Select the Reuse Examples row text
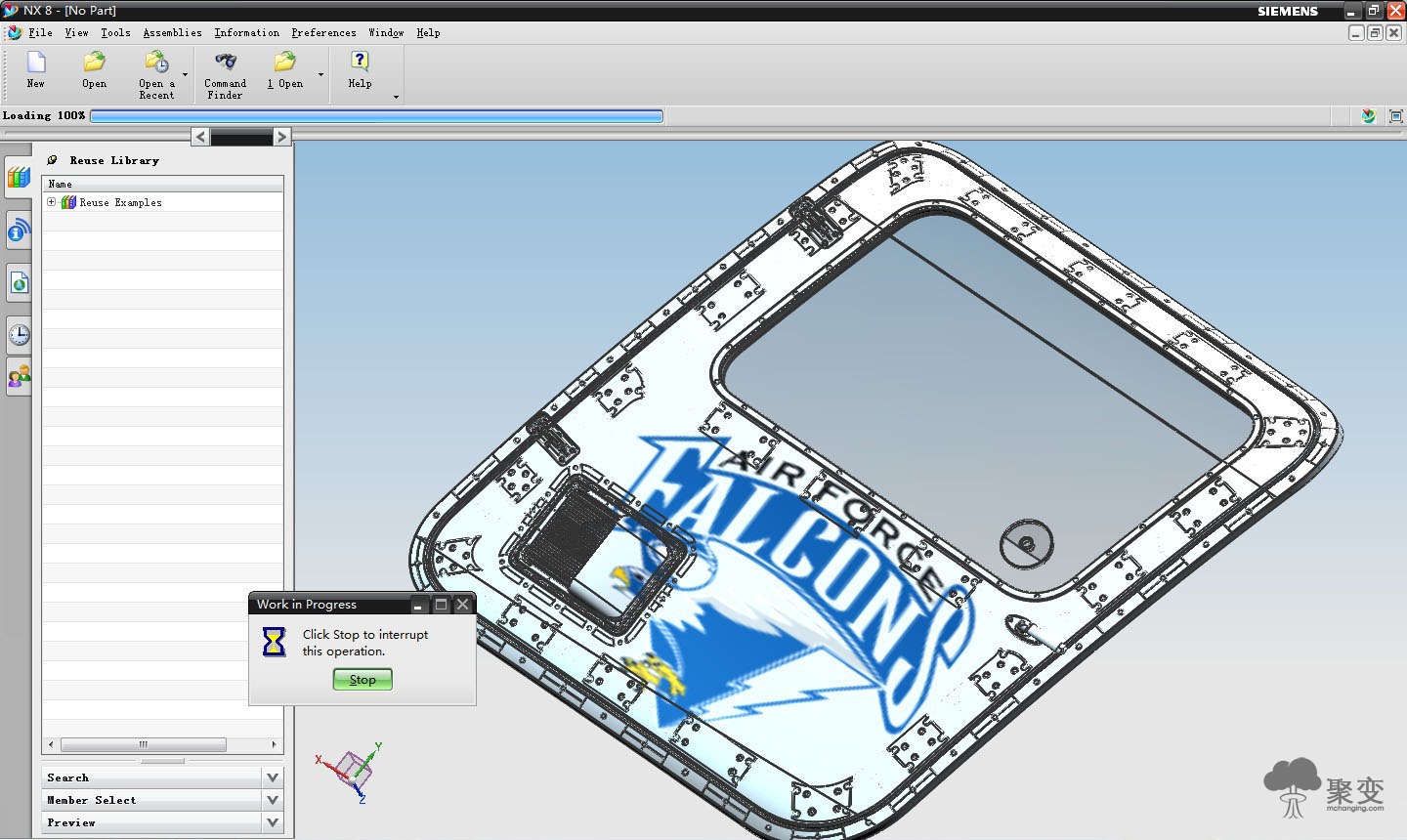1407x840 pixels. click(121, 202)
